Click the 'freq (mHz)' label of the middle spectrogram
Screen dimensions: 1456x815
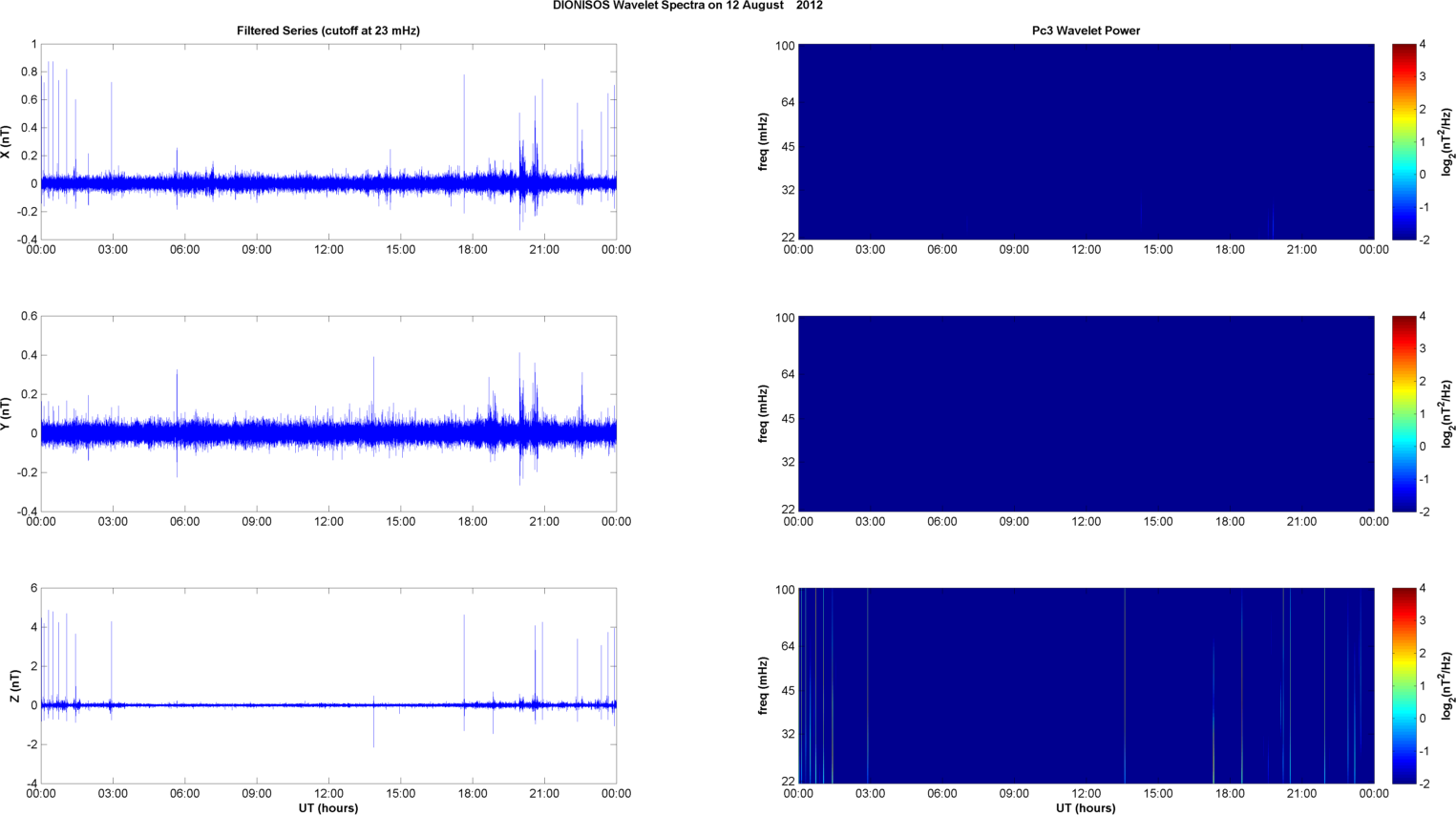click(764, 414)
